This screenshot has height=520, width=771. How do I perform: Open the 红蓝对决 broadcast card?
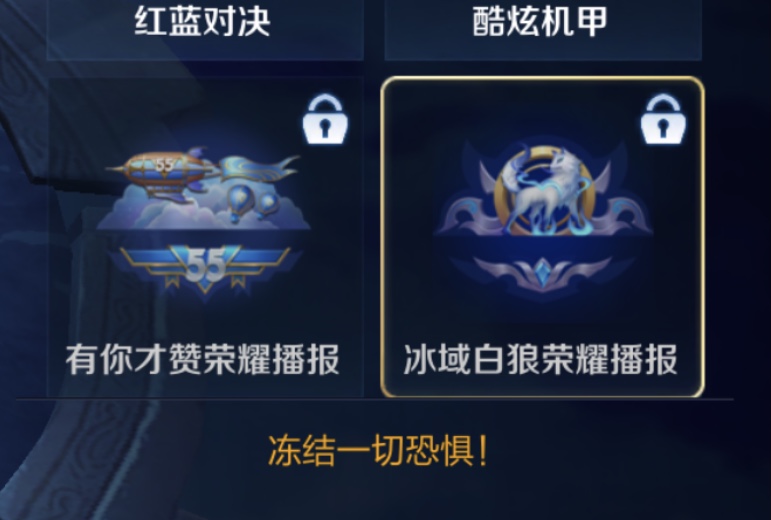coord(205,22)
